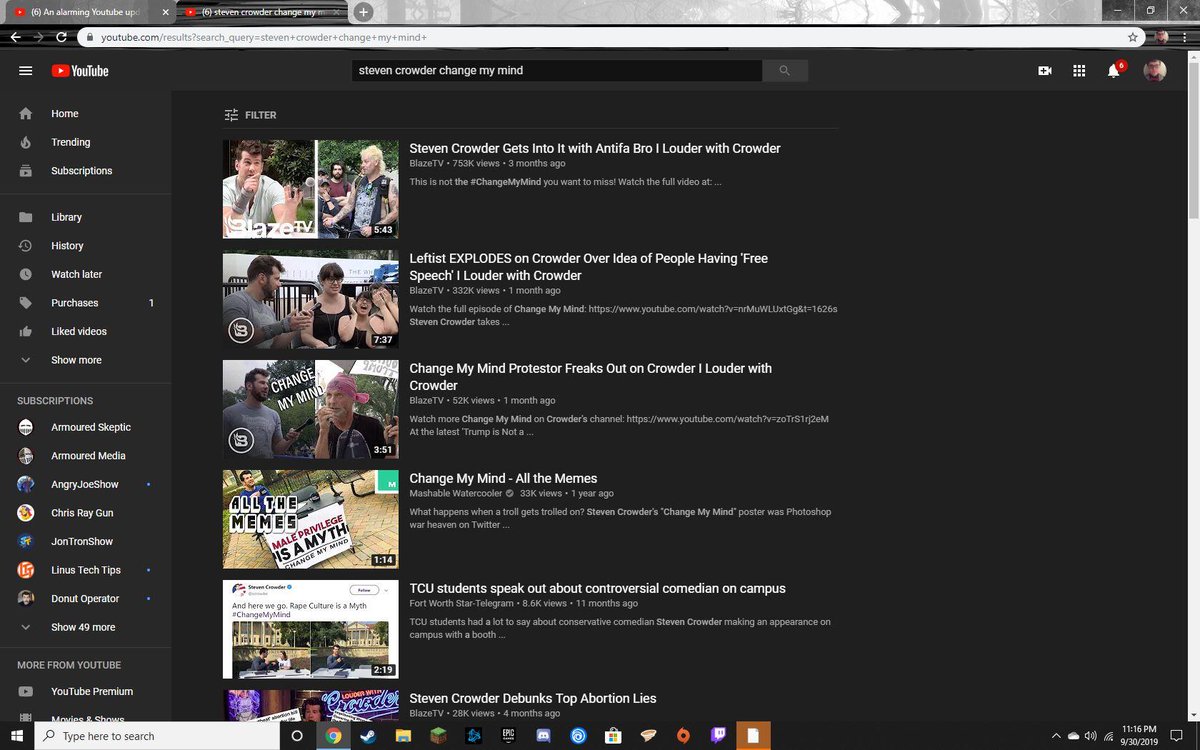Image resolution: width=1200 pixels, height=750 pixels.
Task: Open Twitch from the taskbar
Action: tap(719, 736)
